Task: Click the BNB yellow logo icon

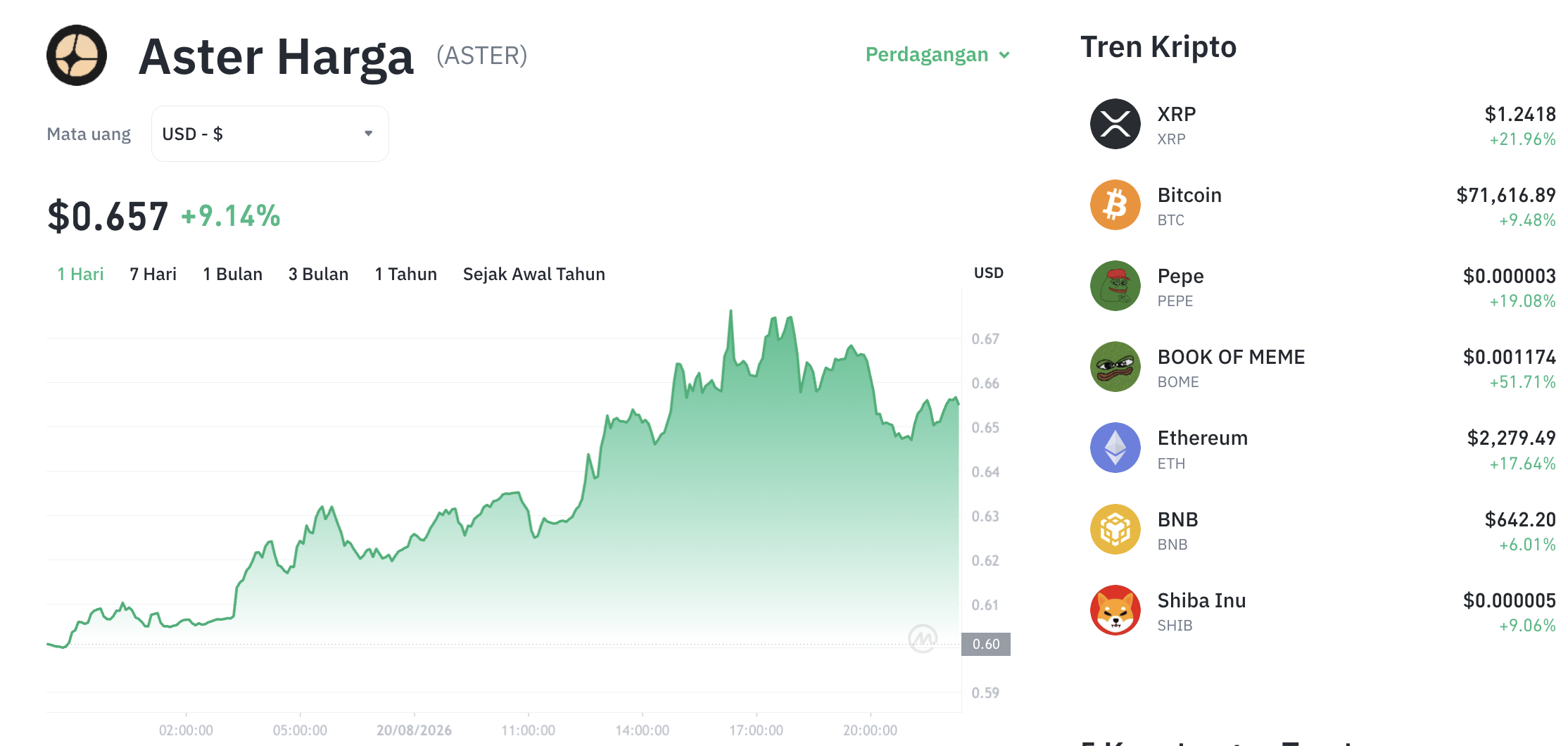Action: (1115, 529)
